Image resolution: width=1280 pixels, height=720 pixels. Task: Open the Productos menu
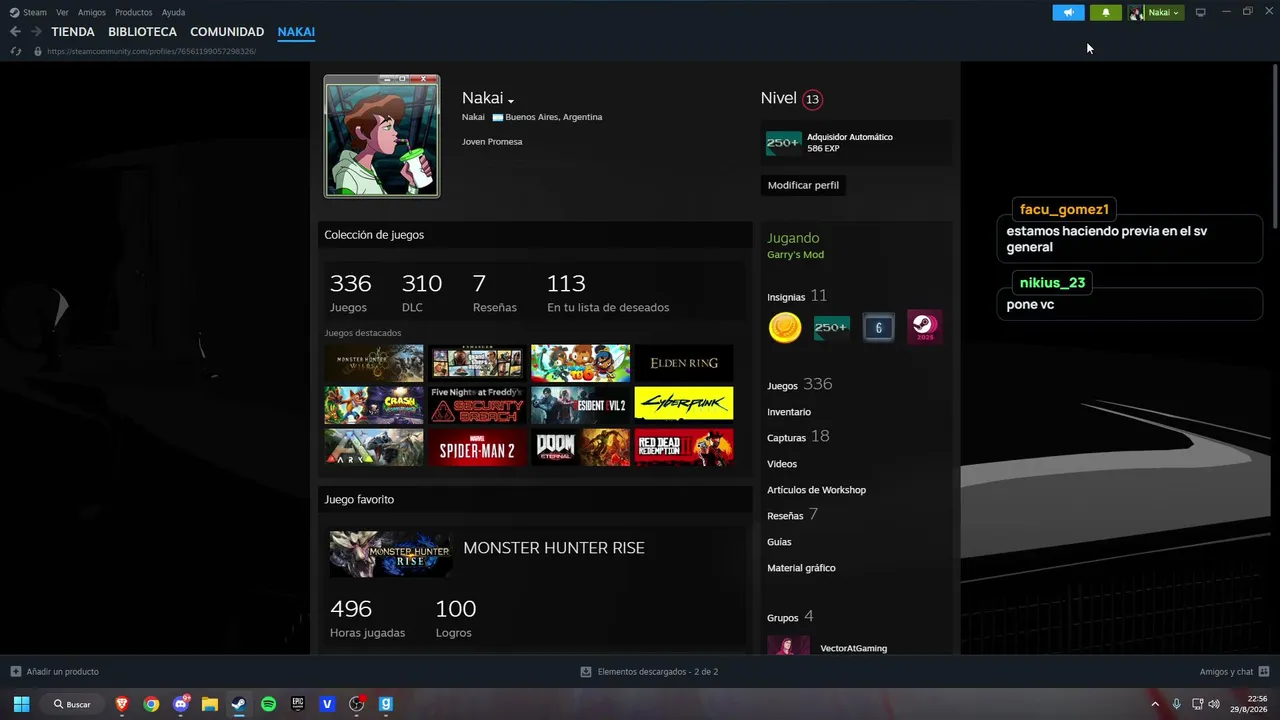(x=134, y=13)
